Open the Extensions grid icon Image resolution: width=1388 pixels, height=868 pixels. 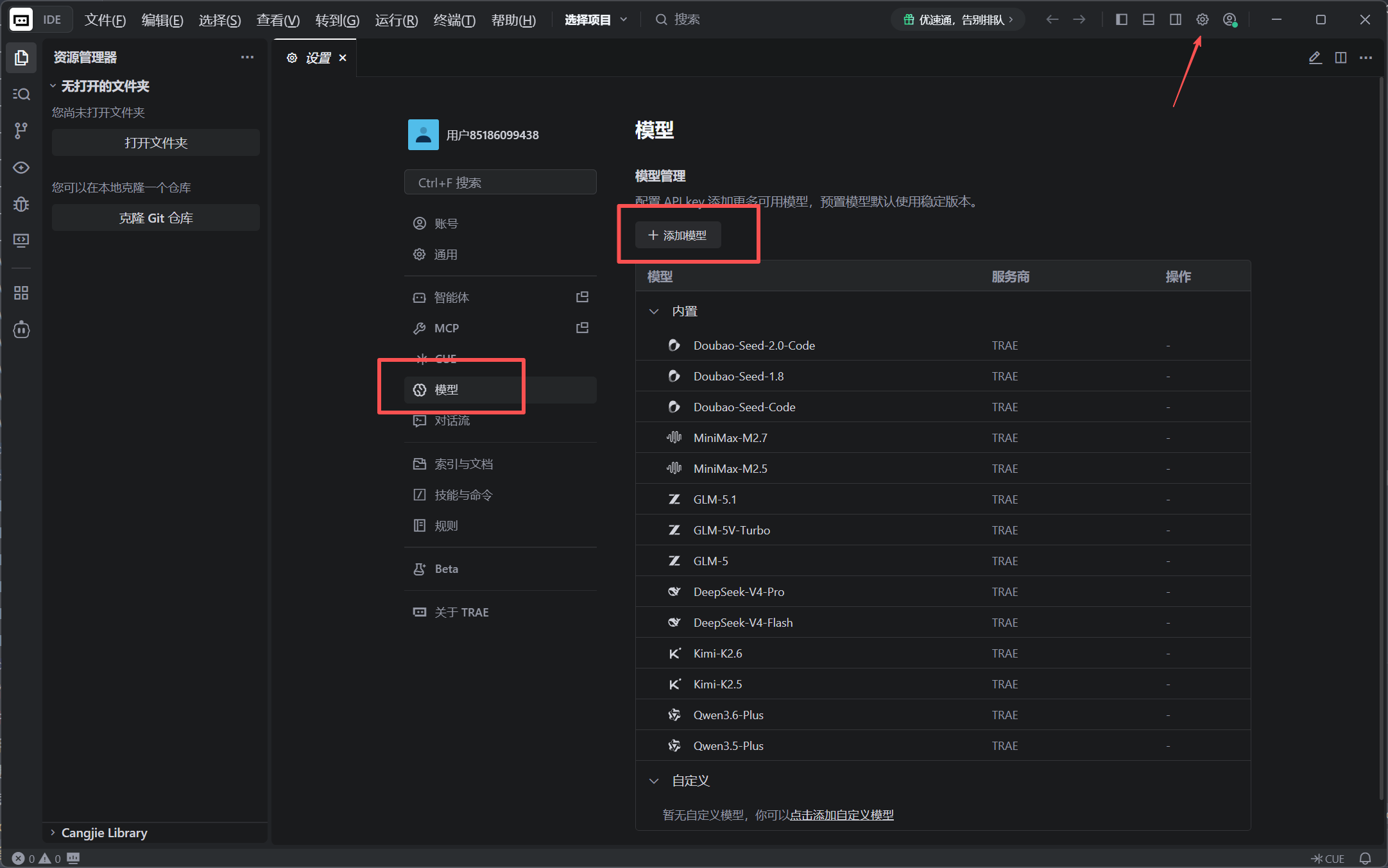pyautogui.click(x=21, y=293)
